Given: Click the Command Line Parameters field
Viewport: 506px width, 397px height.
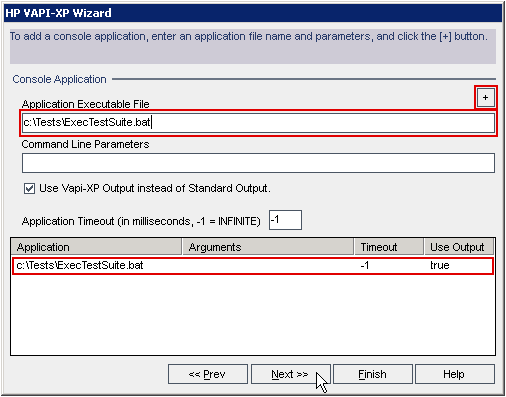Looking at the screenshot, I should (x=258, y=163).
